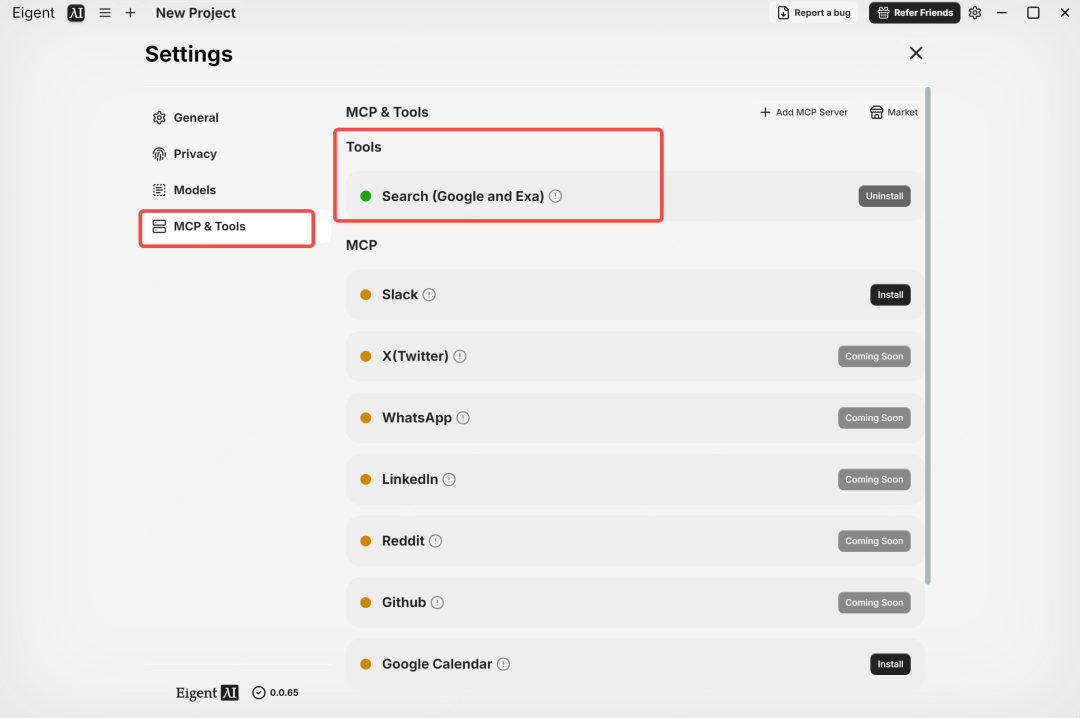1080x718 pixels.
Task: Click info icon next to X(Twitter)
Action: coord(460,356)
